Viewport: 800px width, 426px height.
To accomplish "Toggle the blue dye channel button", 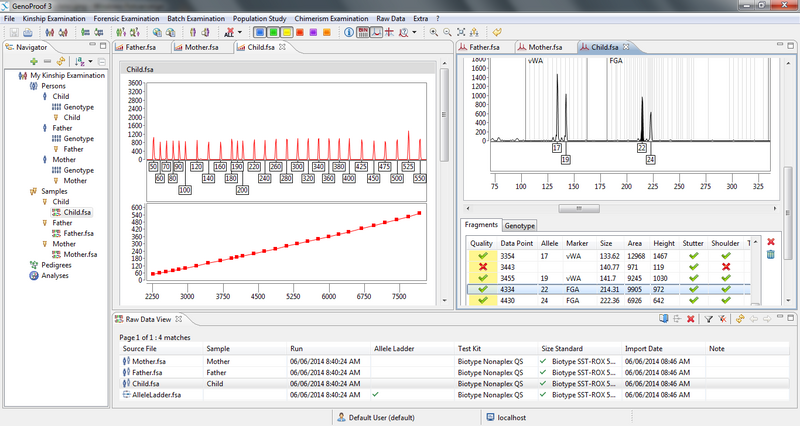I will [x=259, y=32].
